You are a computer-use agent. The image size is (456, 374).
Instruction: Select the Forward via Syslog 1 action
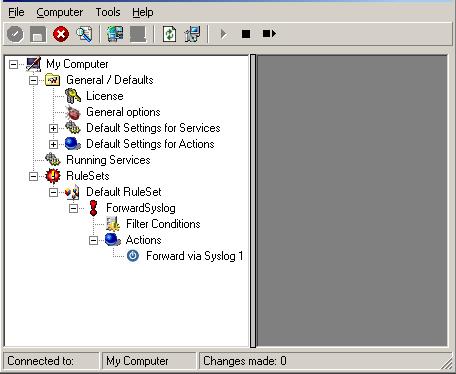pos(195,256)
